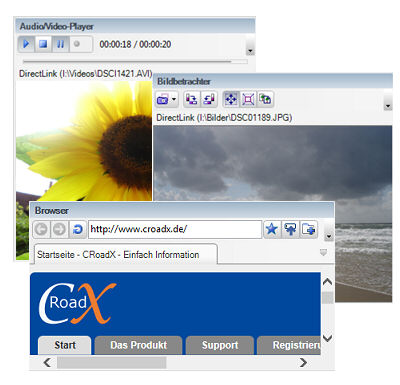Click the first rotate image icon in Bildbetrachter
The image size is (400, 385).
point(191,99)
